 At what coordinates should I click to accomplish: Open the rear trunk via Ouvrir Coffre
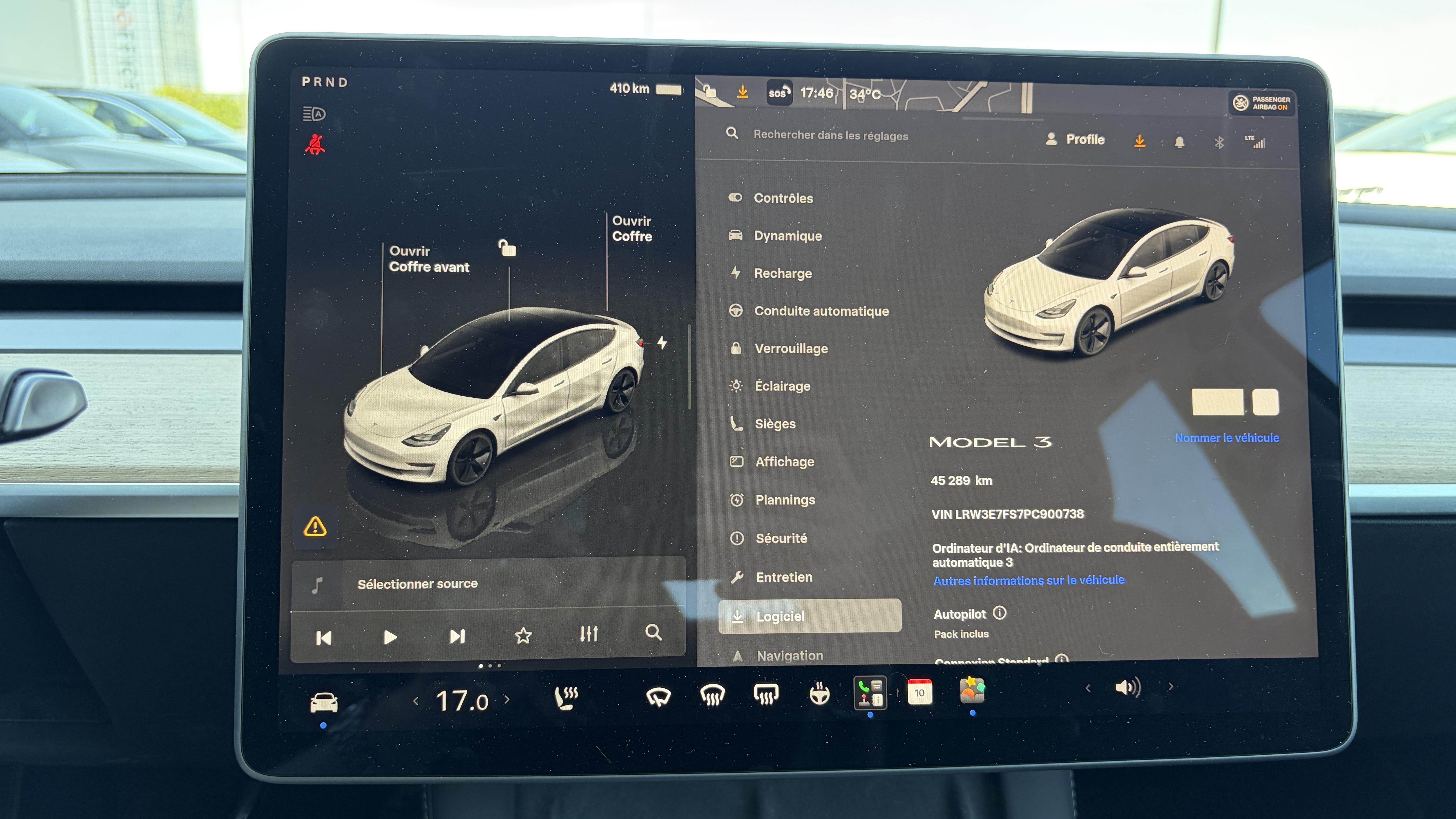coord(632,228)
